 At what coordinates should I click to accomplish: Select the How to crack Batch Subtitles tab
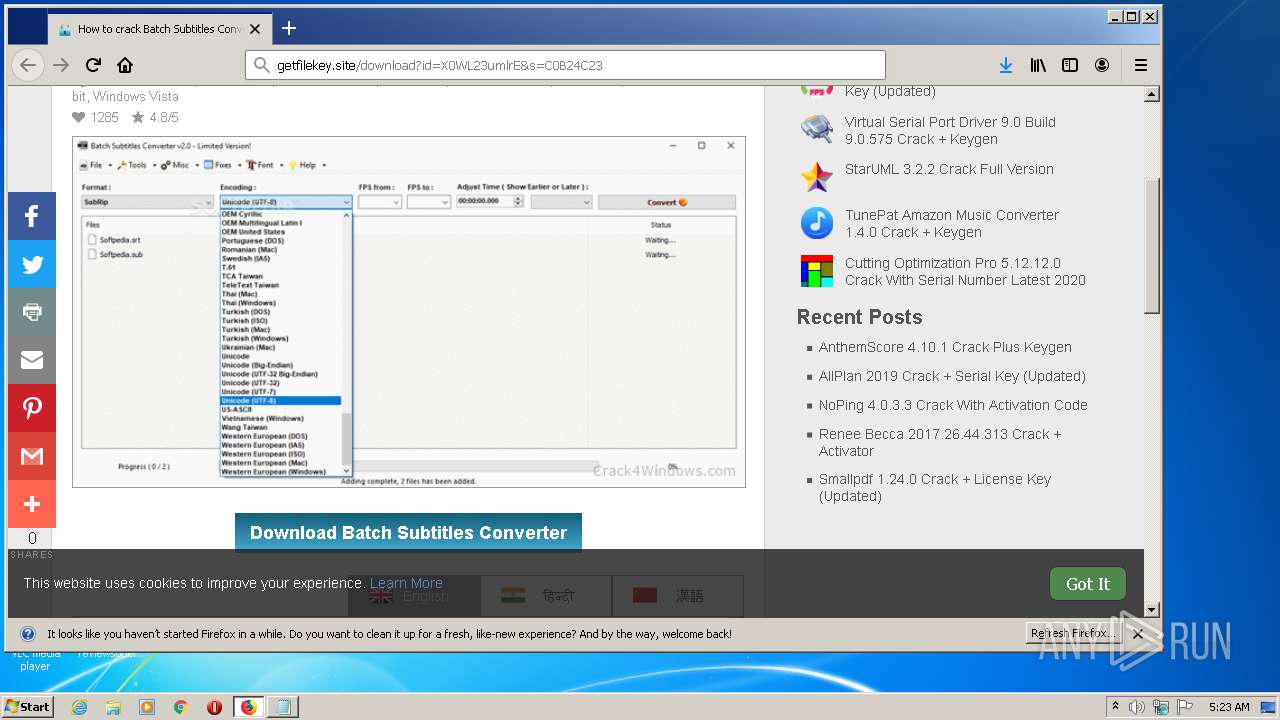(x=160, y=29)
